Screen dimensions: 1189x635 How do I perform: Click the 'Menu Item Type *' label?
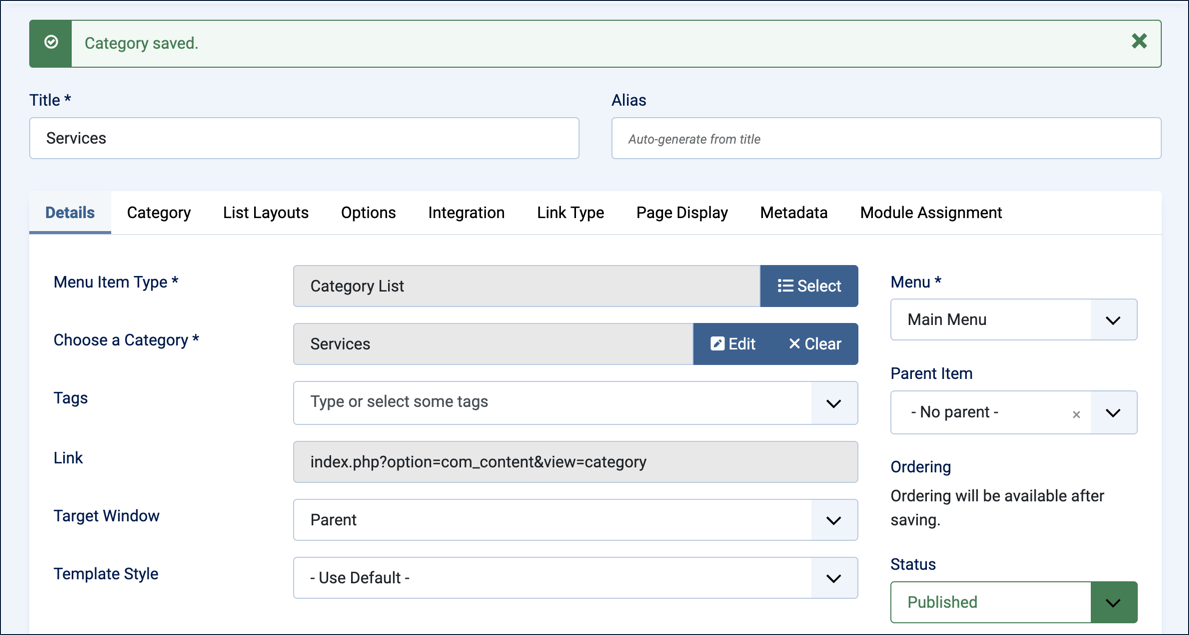(116, 282)
